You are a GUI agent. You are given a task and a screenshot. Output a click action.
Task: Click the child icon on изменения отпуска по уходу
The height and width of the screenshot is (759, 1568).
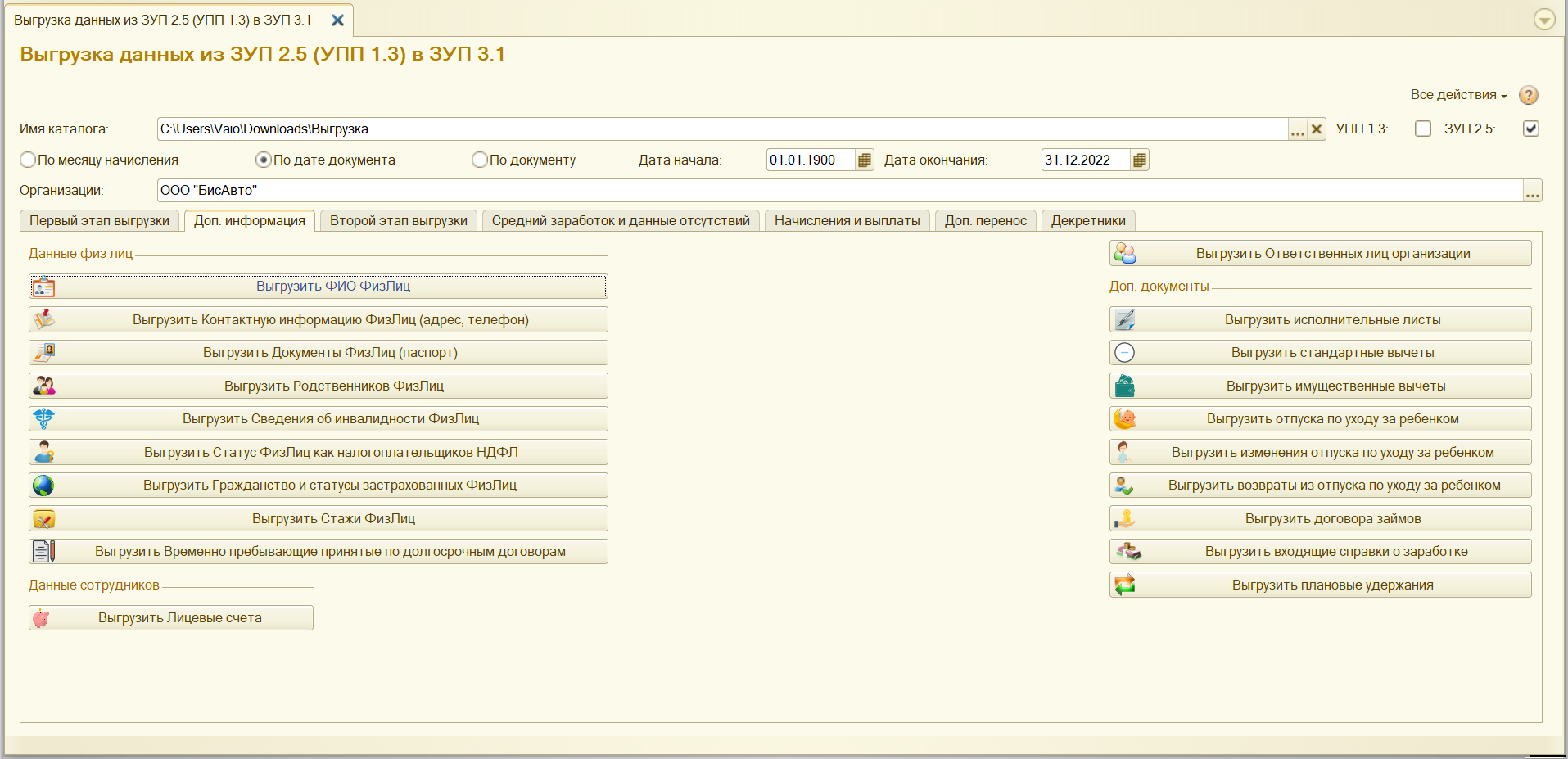[x=1125, y=452]
